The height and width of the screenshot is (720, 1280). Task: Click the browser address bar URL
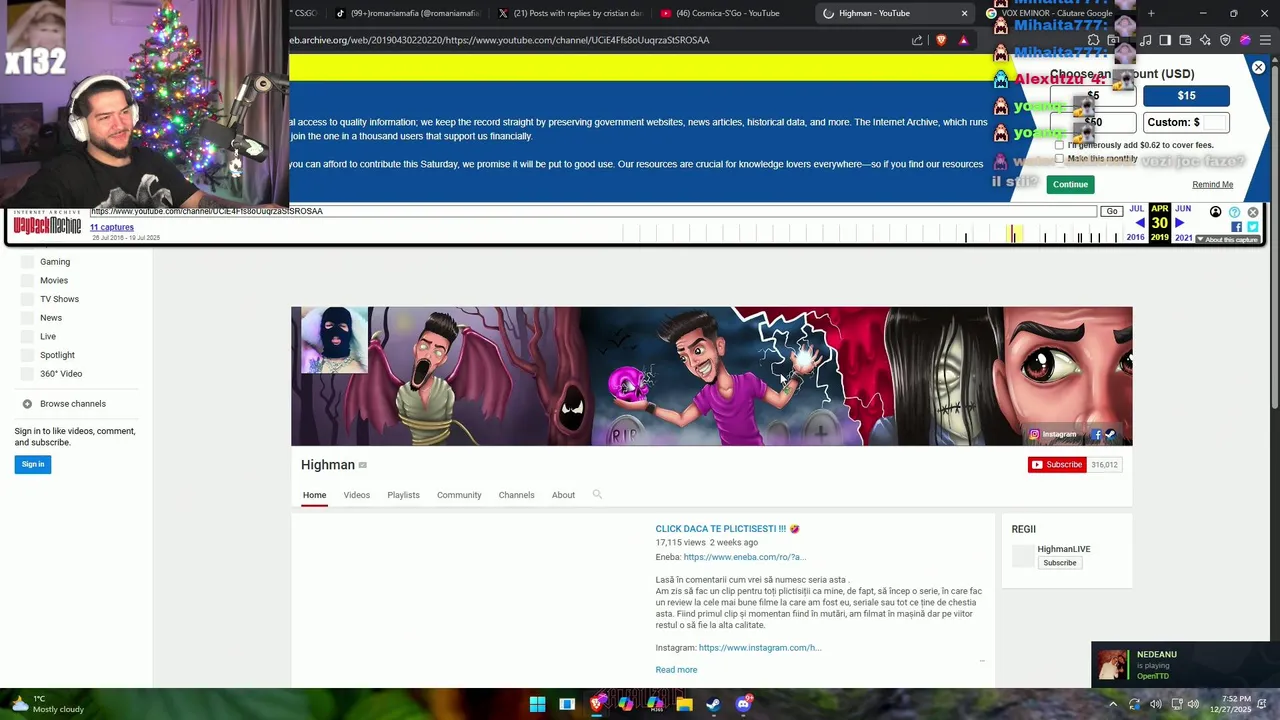click(x=500, y=40)
